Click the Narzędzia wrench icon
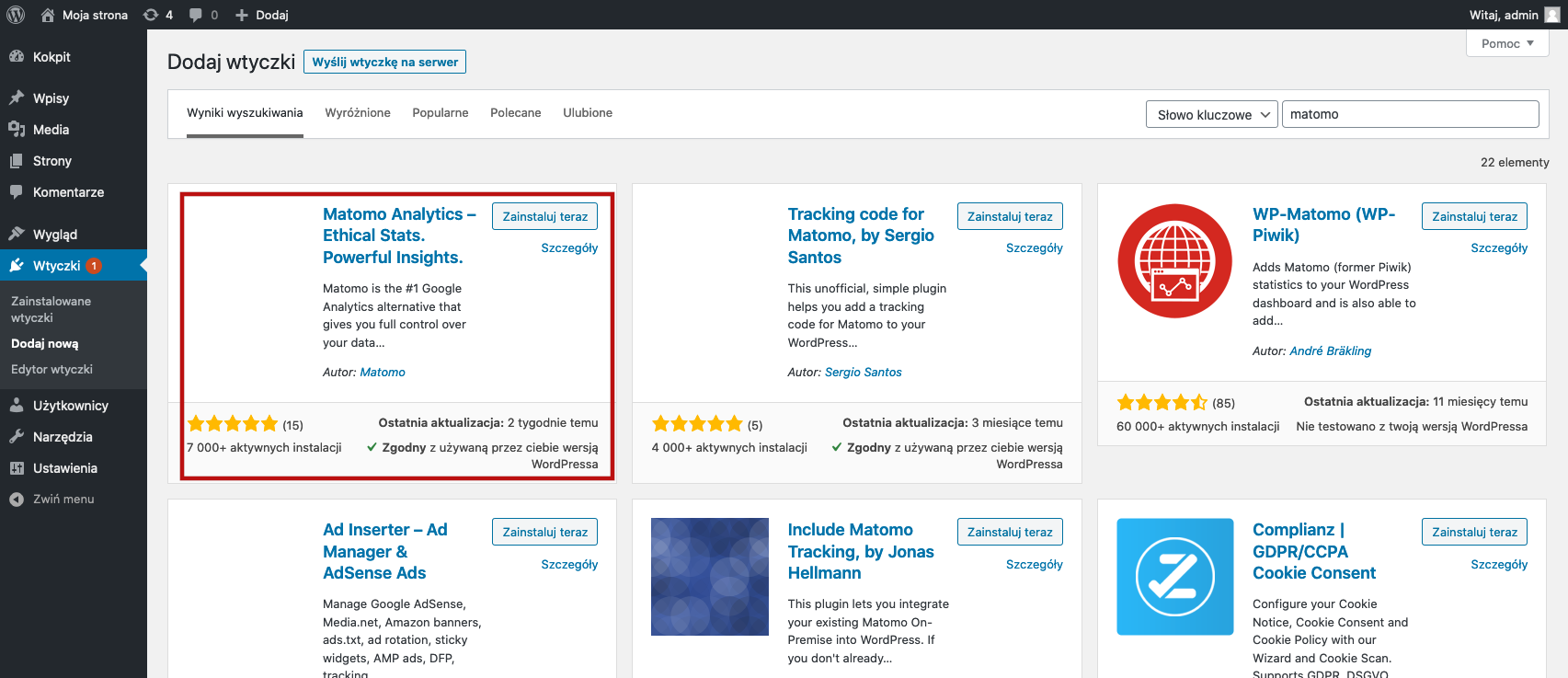Image resolution: width=1568 pixels, height=678 pixels. (17, 436)
